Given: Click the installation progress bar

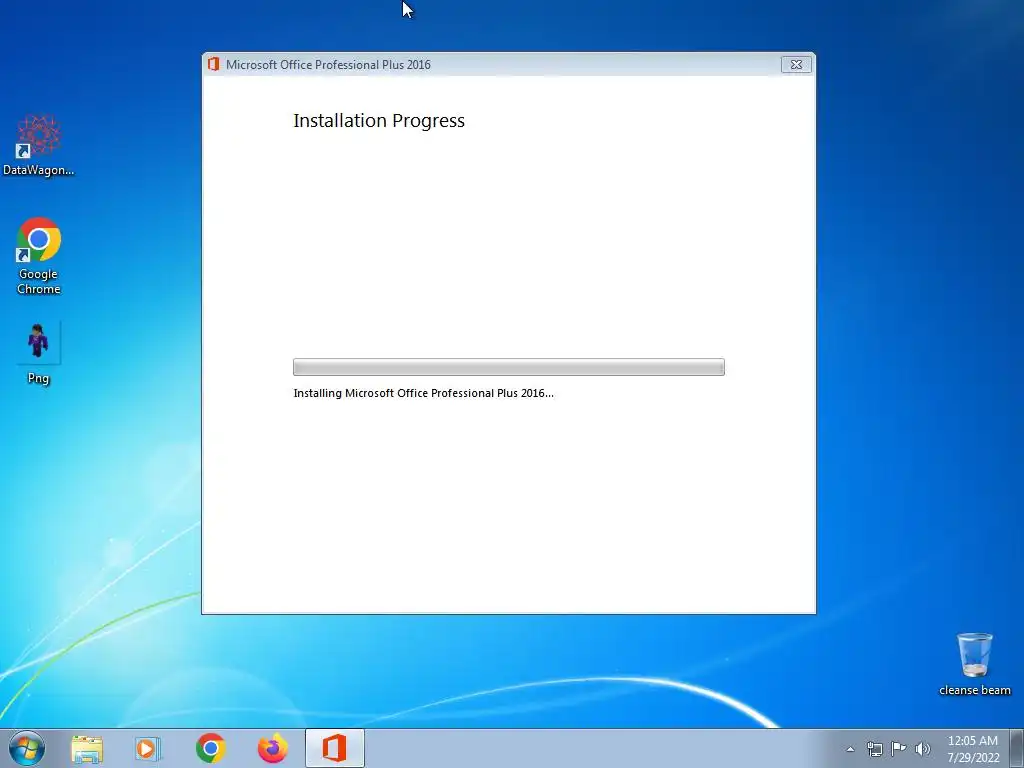Looking at the screenshot, I should [x=509, y=367].
